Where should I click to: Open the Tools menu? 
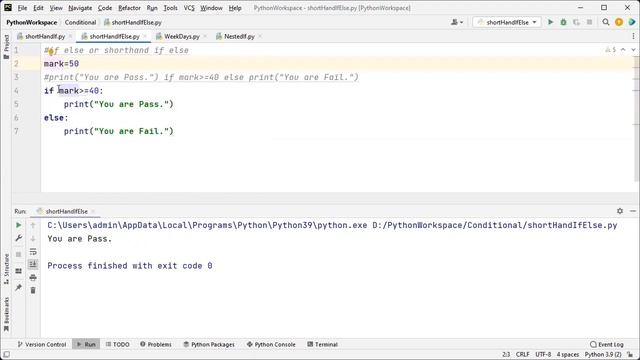171,8
